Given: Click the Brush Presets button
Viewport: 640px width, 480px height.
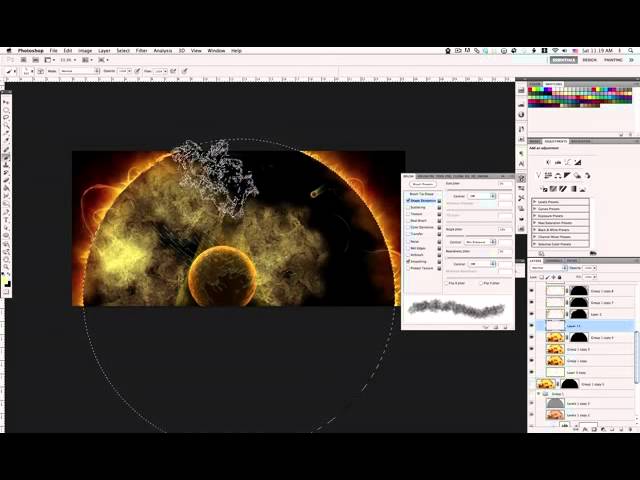Looking at the screenshot, I should (x=422, y=184).
